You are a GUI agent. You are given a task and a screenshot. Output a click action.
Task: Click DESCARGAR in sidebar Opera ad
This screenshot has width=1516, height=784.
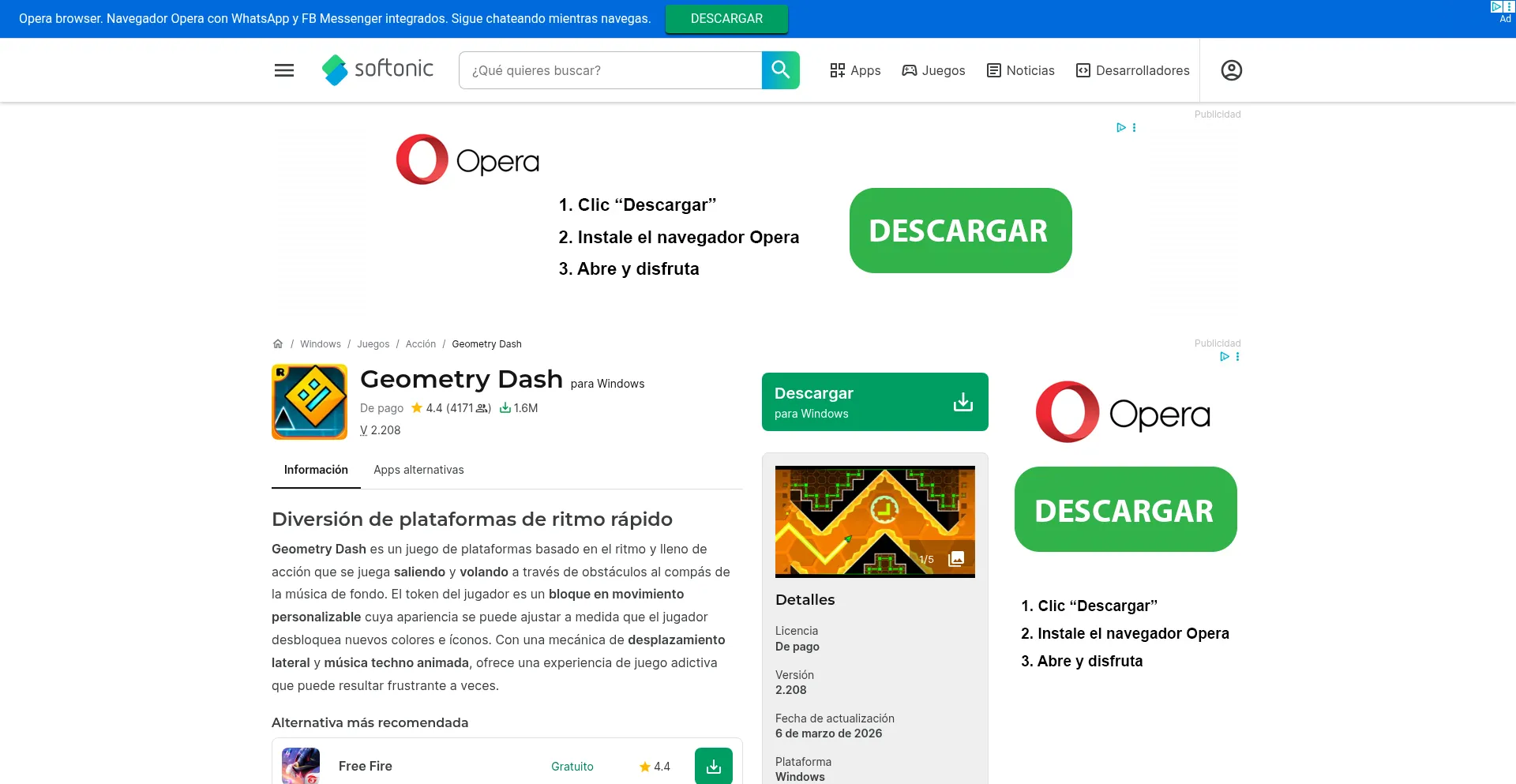[x=1125, y=509]
